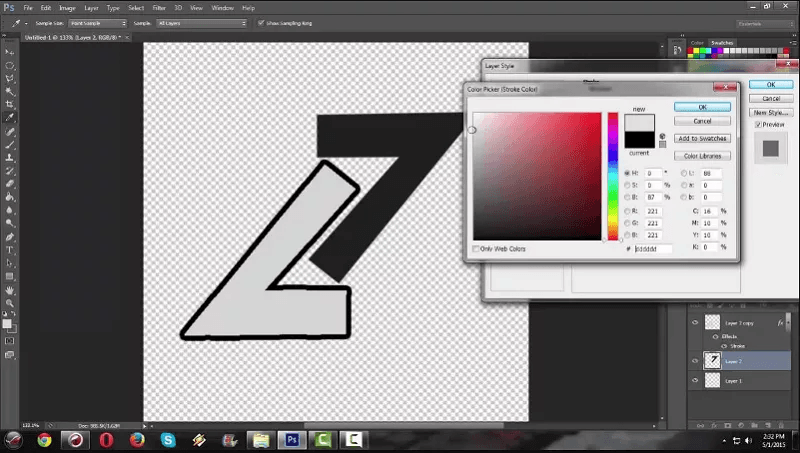Open the Filter menu
This screenshot has height=453, width=800.
click(159, 8)
